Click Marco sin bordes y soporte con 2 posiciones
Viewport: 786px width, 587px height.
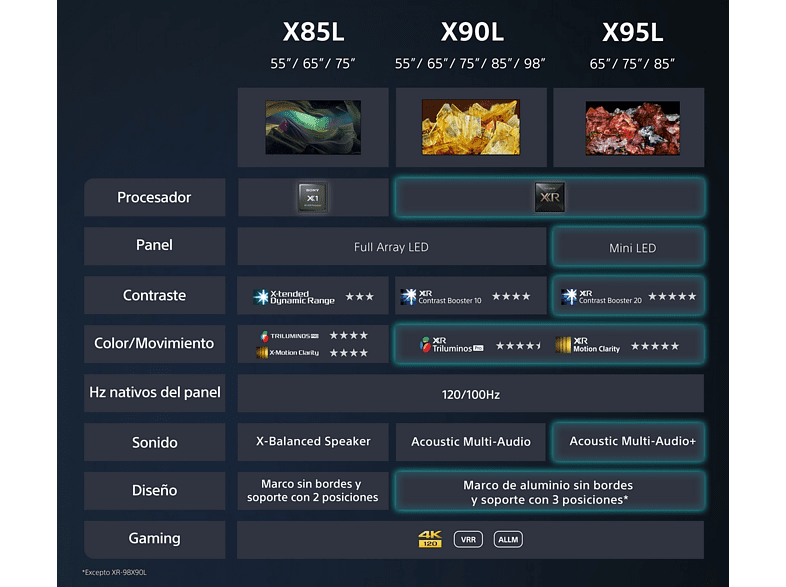point(313,491)
